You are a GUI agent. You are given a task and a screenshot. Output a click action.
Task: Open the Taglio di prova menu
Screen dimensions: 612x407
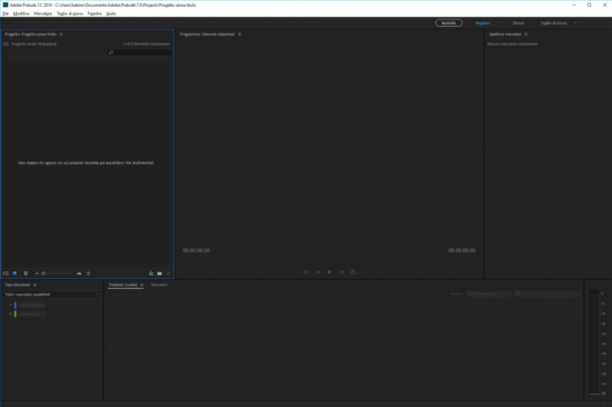[x=70, y=14]
